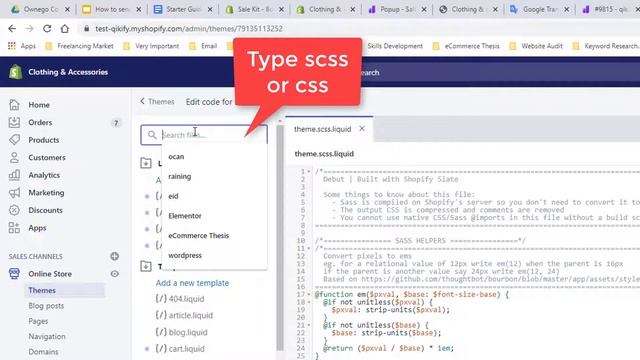Viewport: 640px width, 360px height.
Task: Open Navigation under Online Store
Action: [47, 336]
